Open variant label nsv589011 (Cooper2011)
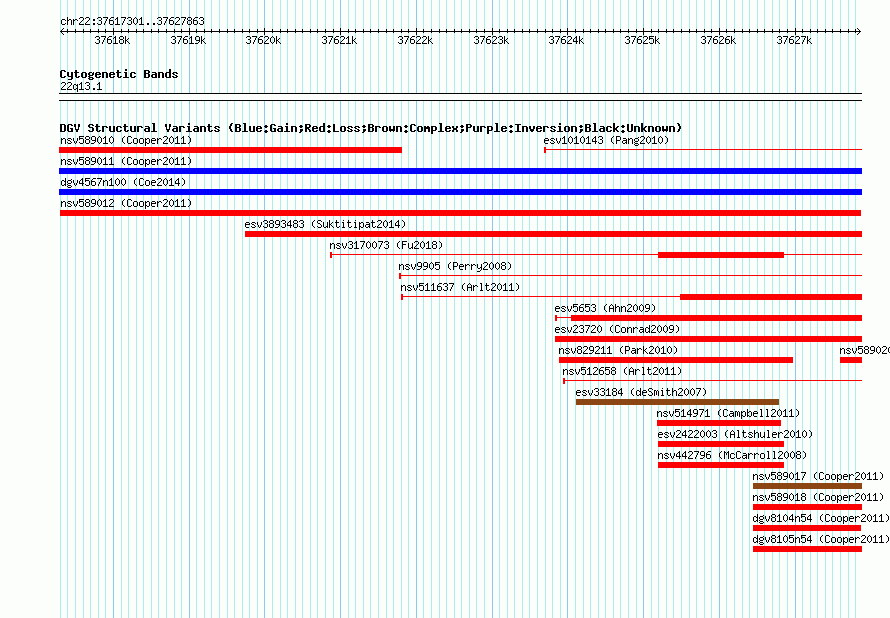Screen dimensions: 890x618 tap(126, 161)
